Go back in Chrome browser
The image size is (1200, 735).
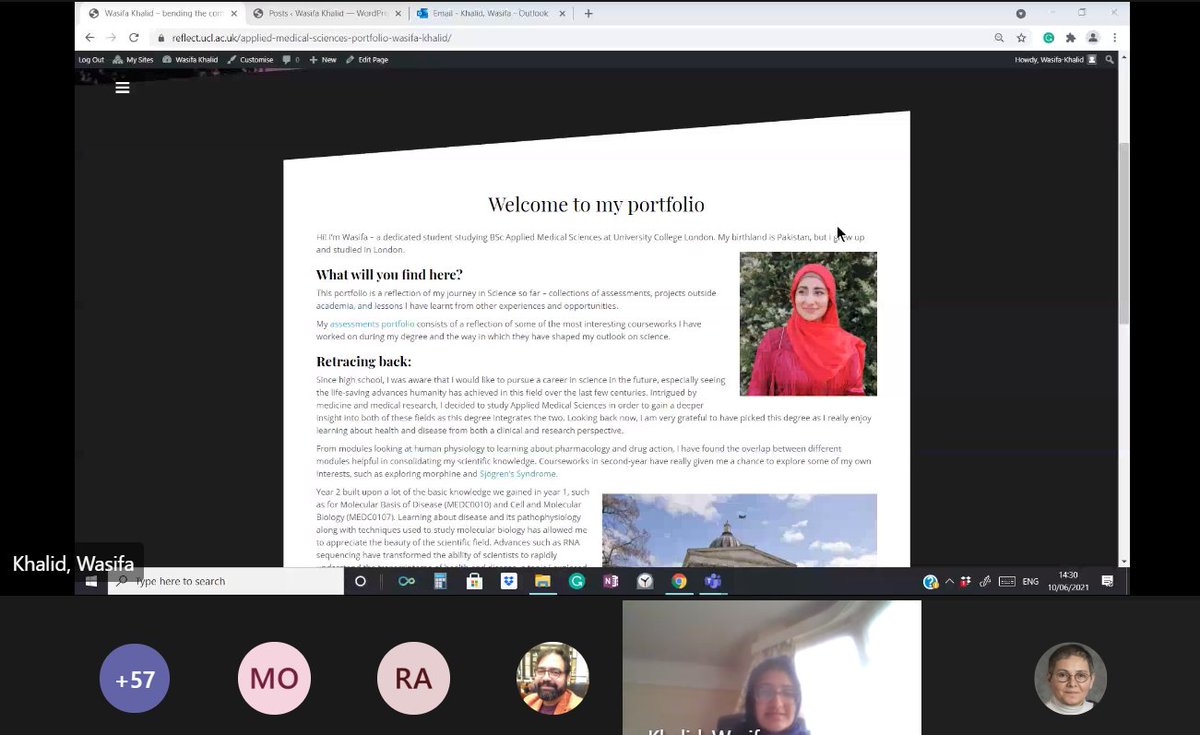(x=89, y=37)
